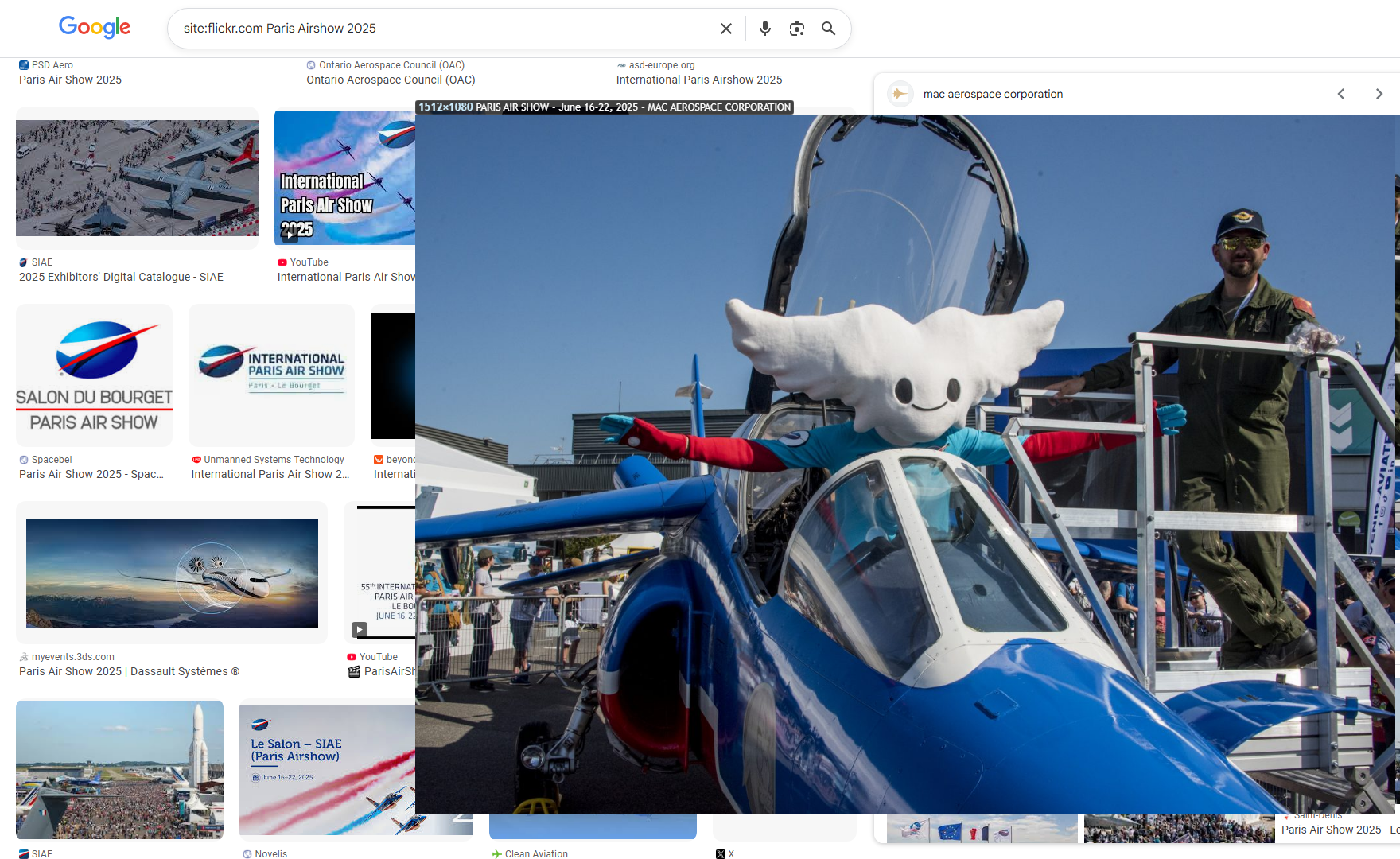Click the myevents.3ds.com source label
1400x859 pixels.
73,657
